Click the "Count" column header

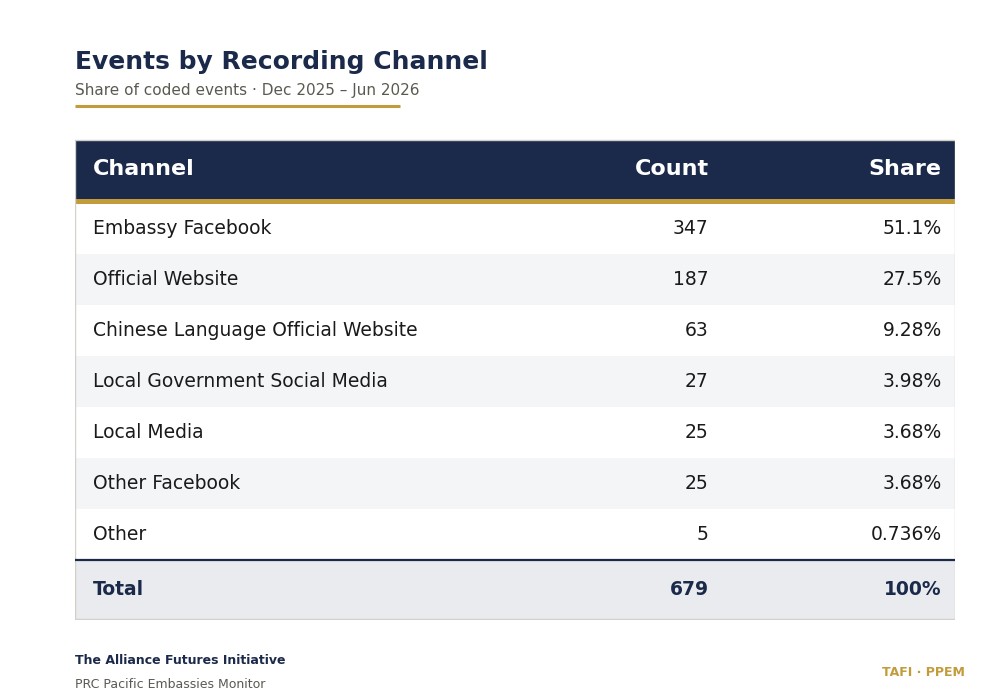pyautogui.click(x=671, y=168)
